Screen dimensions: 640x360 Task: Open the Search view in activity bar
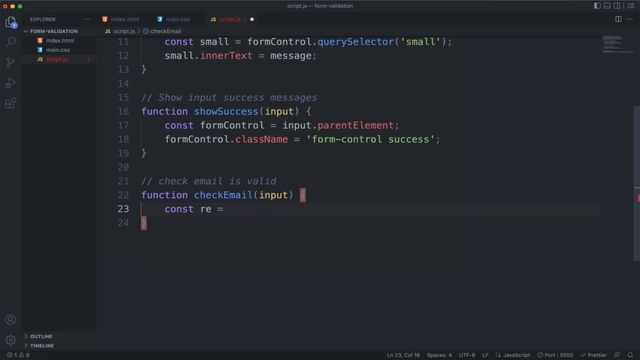point(11,42)
